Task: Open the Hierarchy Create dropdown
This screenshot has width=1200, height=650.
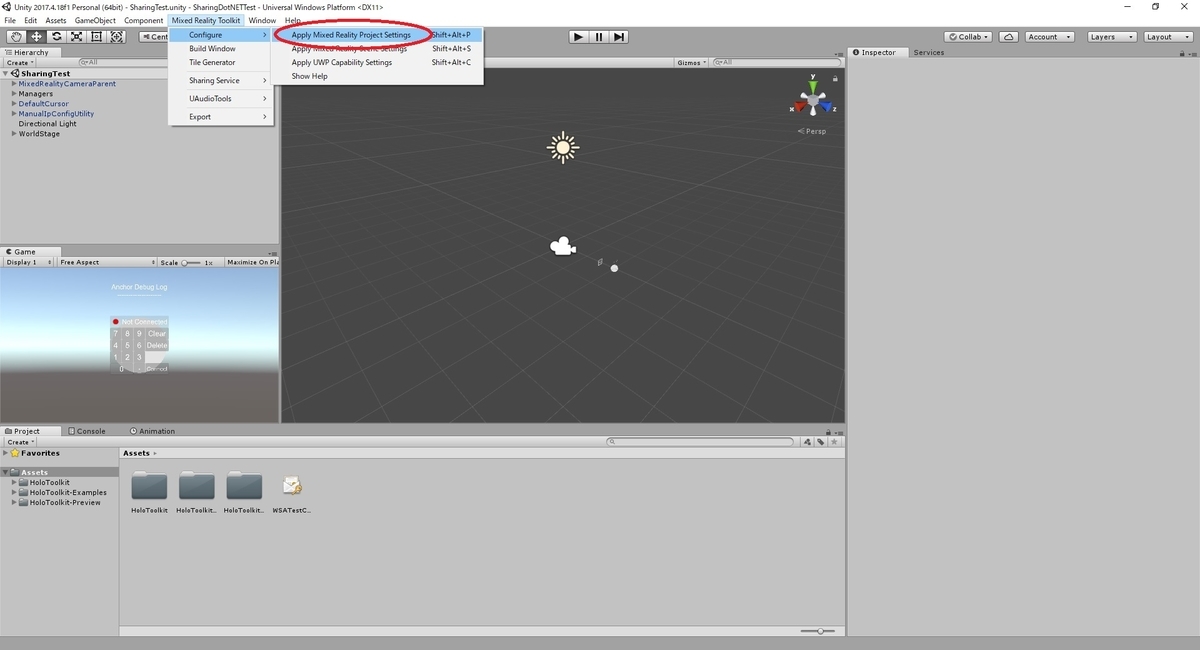Action: click(20, 62)
